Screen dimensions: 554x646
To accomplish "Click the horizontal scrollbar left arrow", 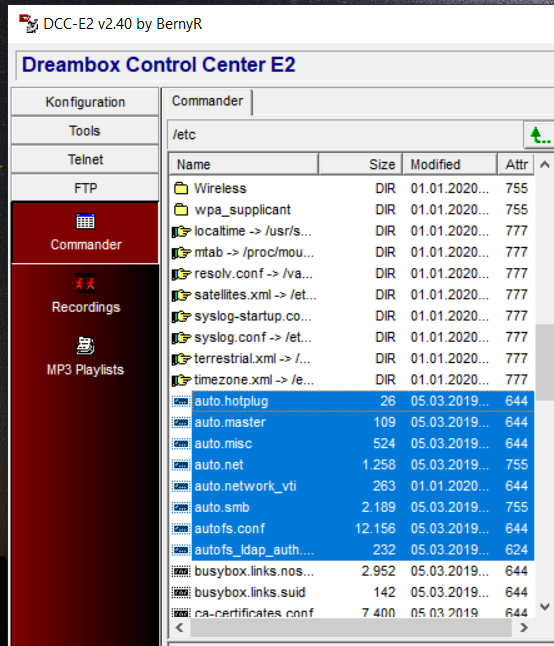I will coord(180,628).
